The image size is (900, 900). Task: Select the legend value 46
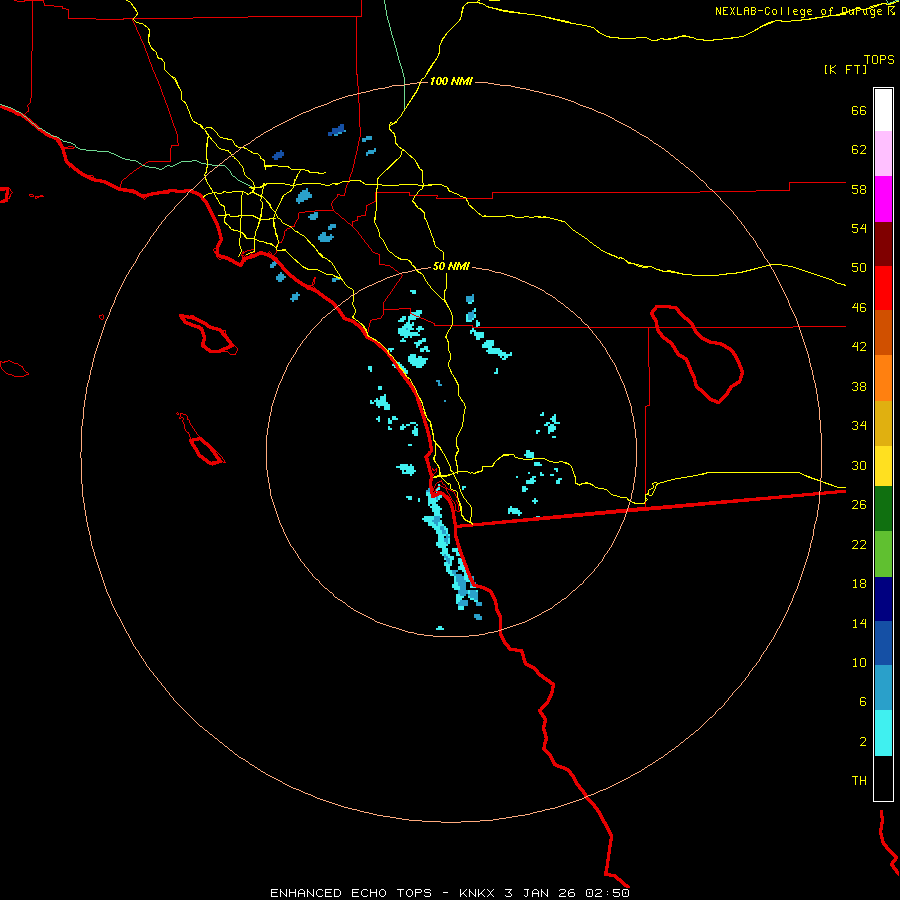click(x=859, y=308)
